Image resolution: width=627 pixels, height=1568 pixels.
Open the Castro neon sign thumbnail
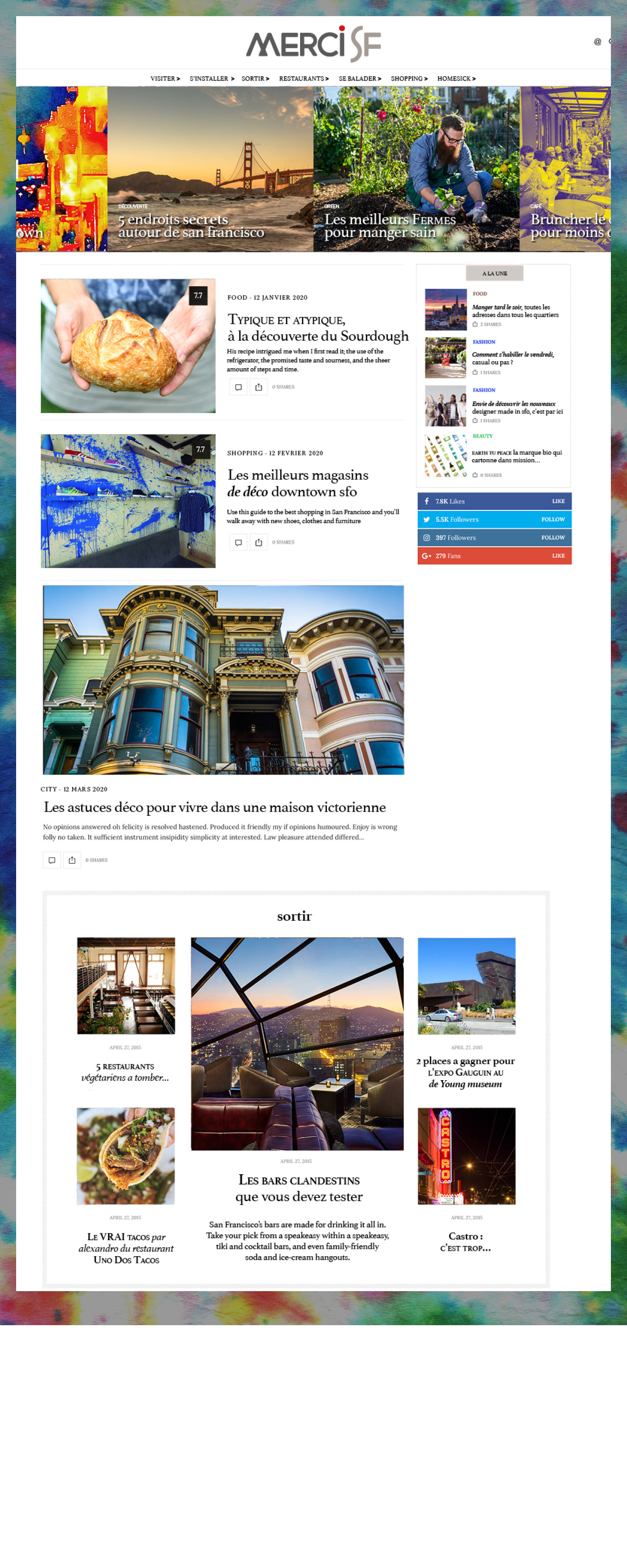click(x=466, y=1156)
